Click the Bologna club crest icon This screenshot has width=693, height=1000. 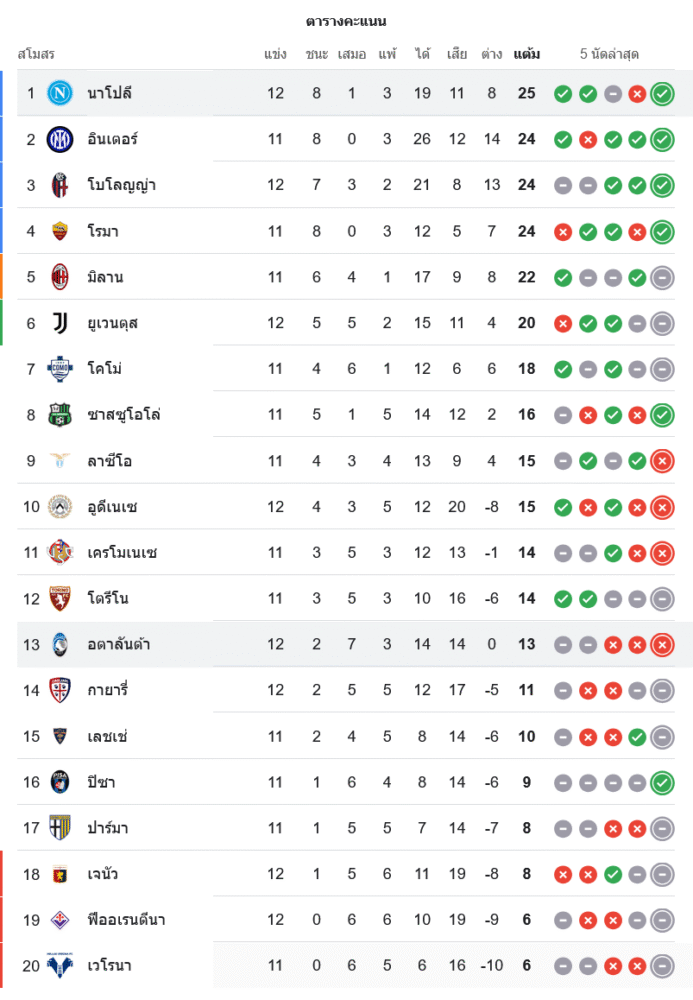pos(60,185)
